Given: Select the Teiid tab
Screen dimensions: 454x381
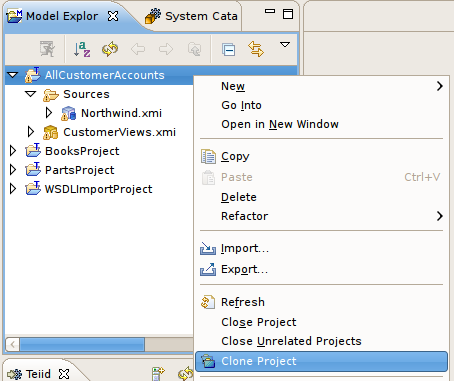Looking at the screenshot, I should click(x=30, y=374).
